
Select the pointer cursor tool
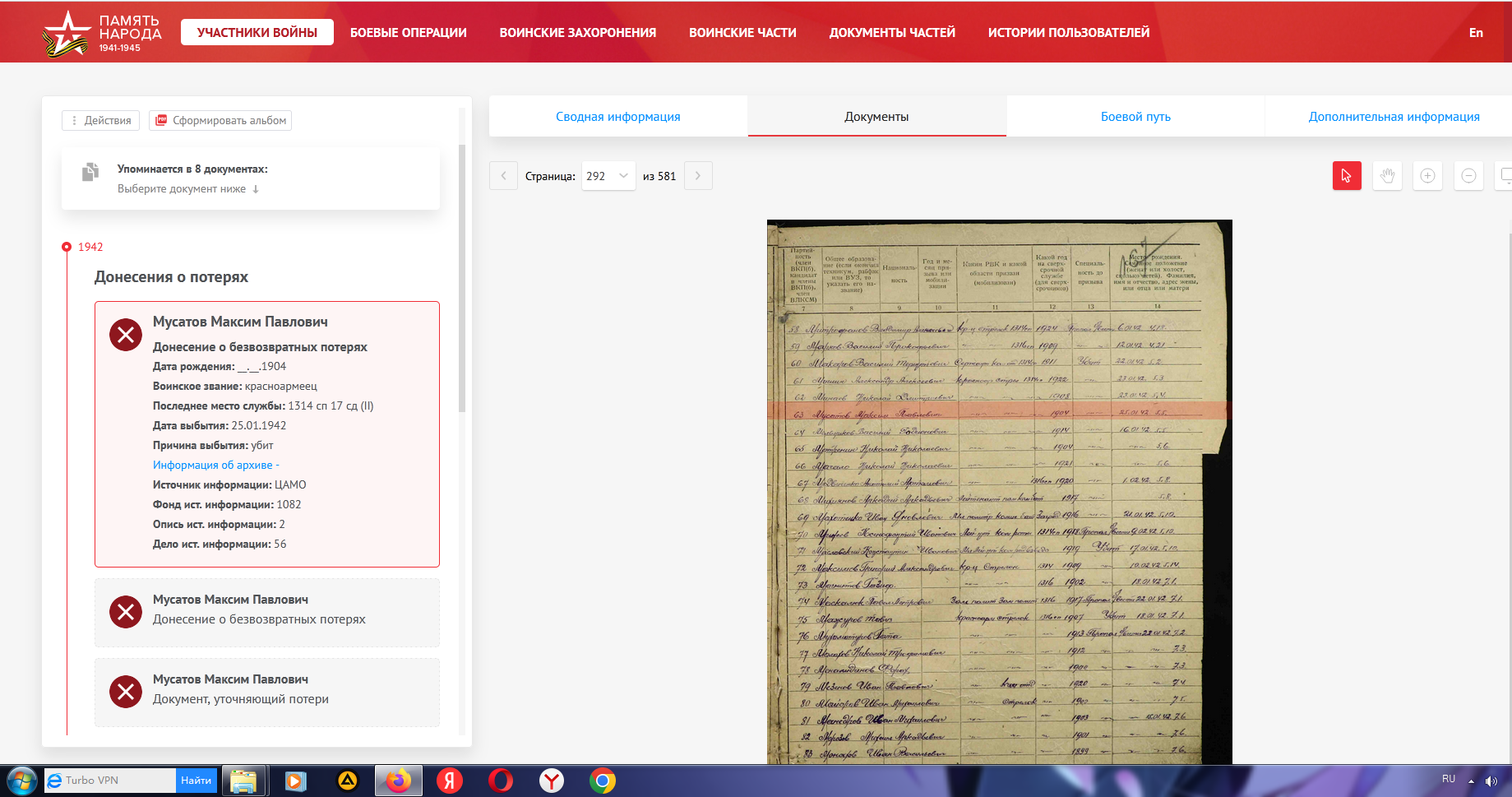tap(1347, 176)
